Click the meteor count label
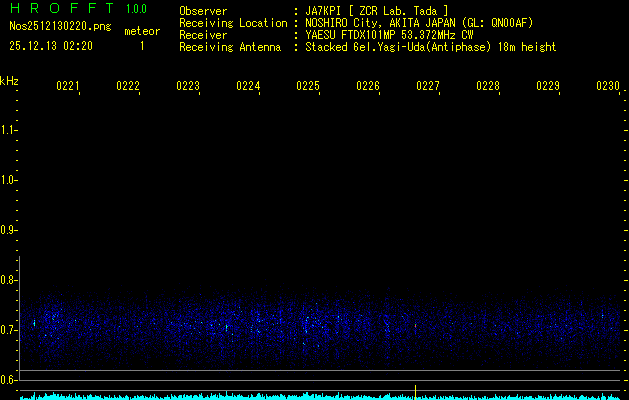629x400 pixels. click(141, 31)
